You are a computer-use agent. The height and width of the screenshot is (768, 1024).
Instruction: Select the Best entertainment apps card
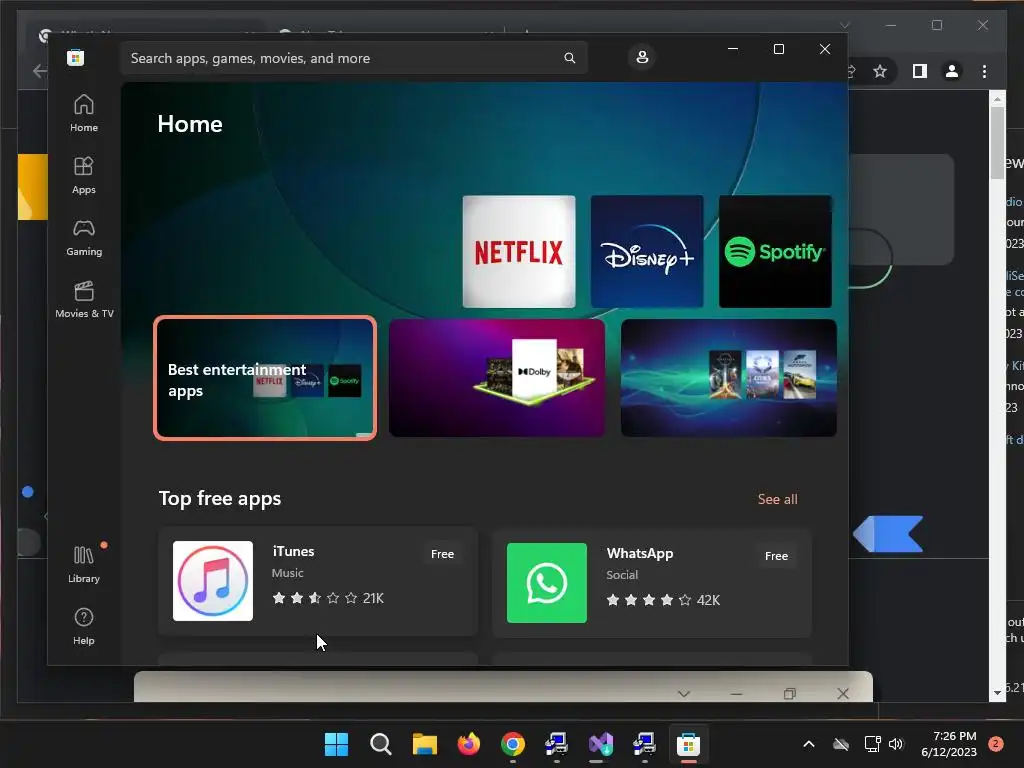click(x=264, y=378)
